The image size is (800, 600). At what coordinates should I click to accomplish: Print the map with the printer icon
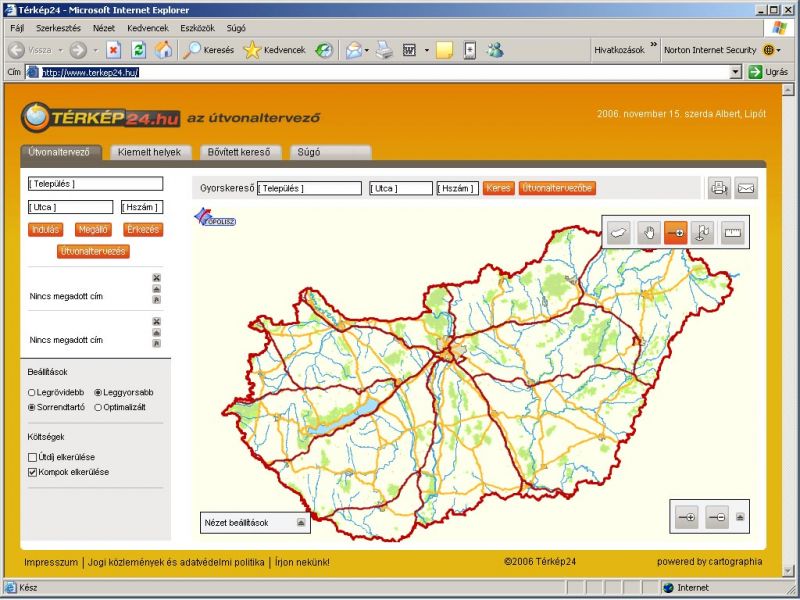[x=719, y=188]
